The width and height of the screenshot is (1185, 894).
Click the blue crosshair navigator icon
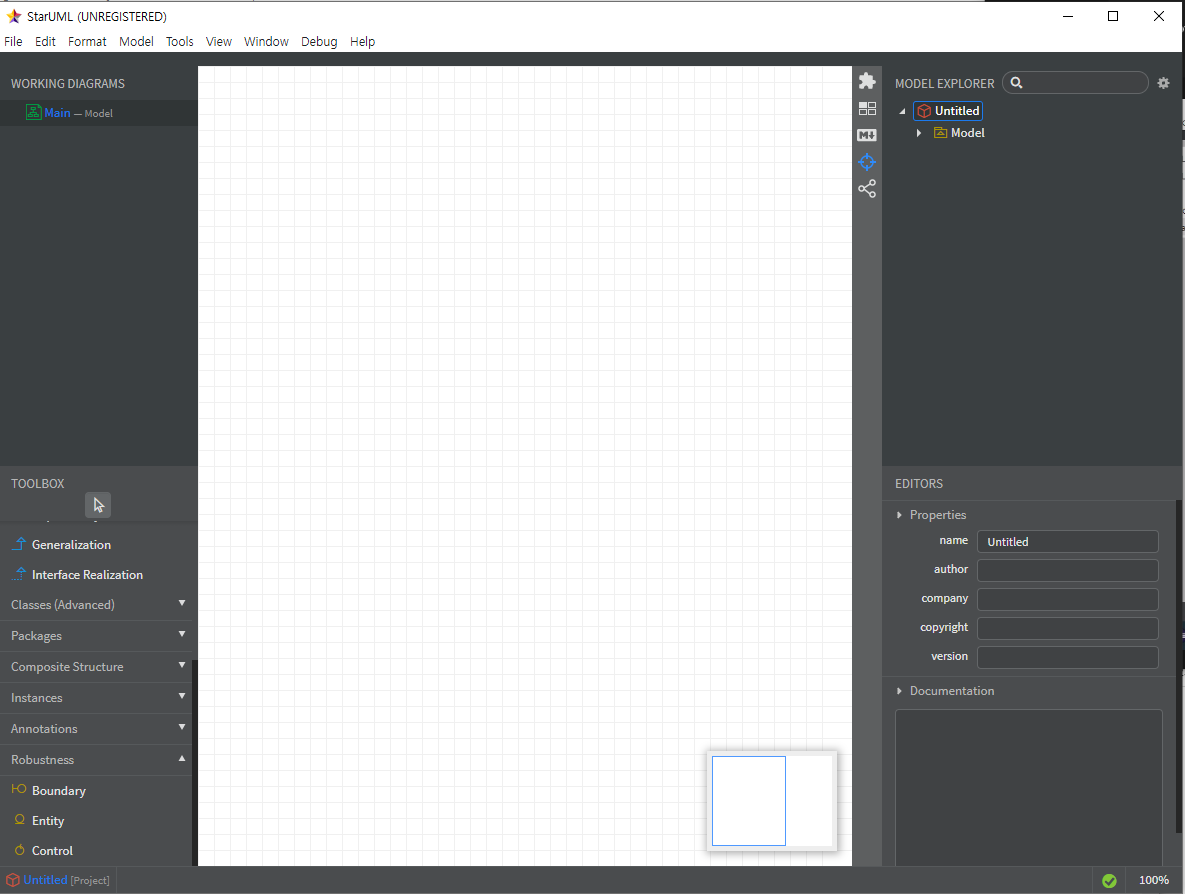pos(867,162)
